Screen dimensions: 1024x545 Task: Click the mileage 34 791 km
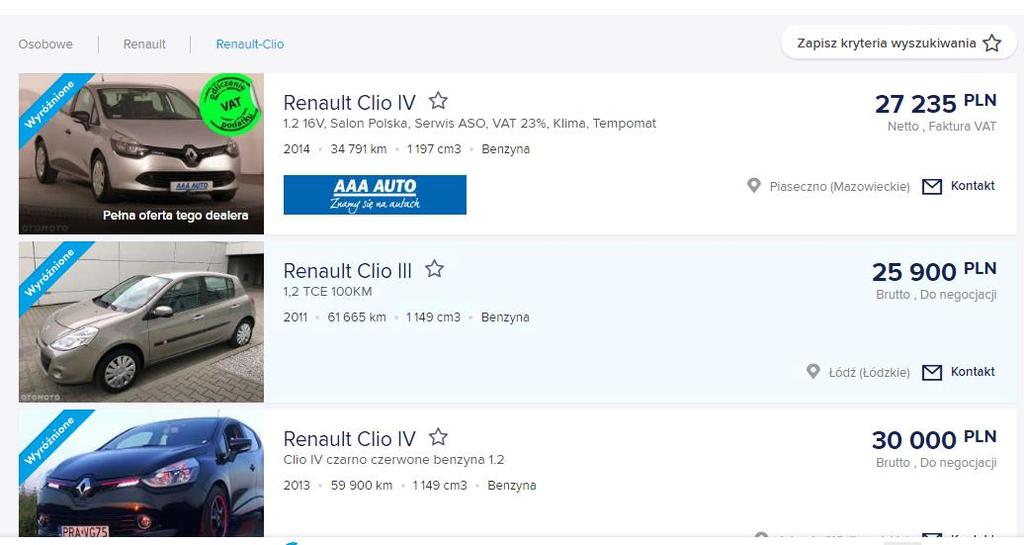coord(359,149)
